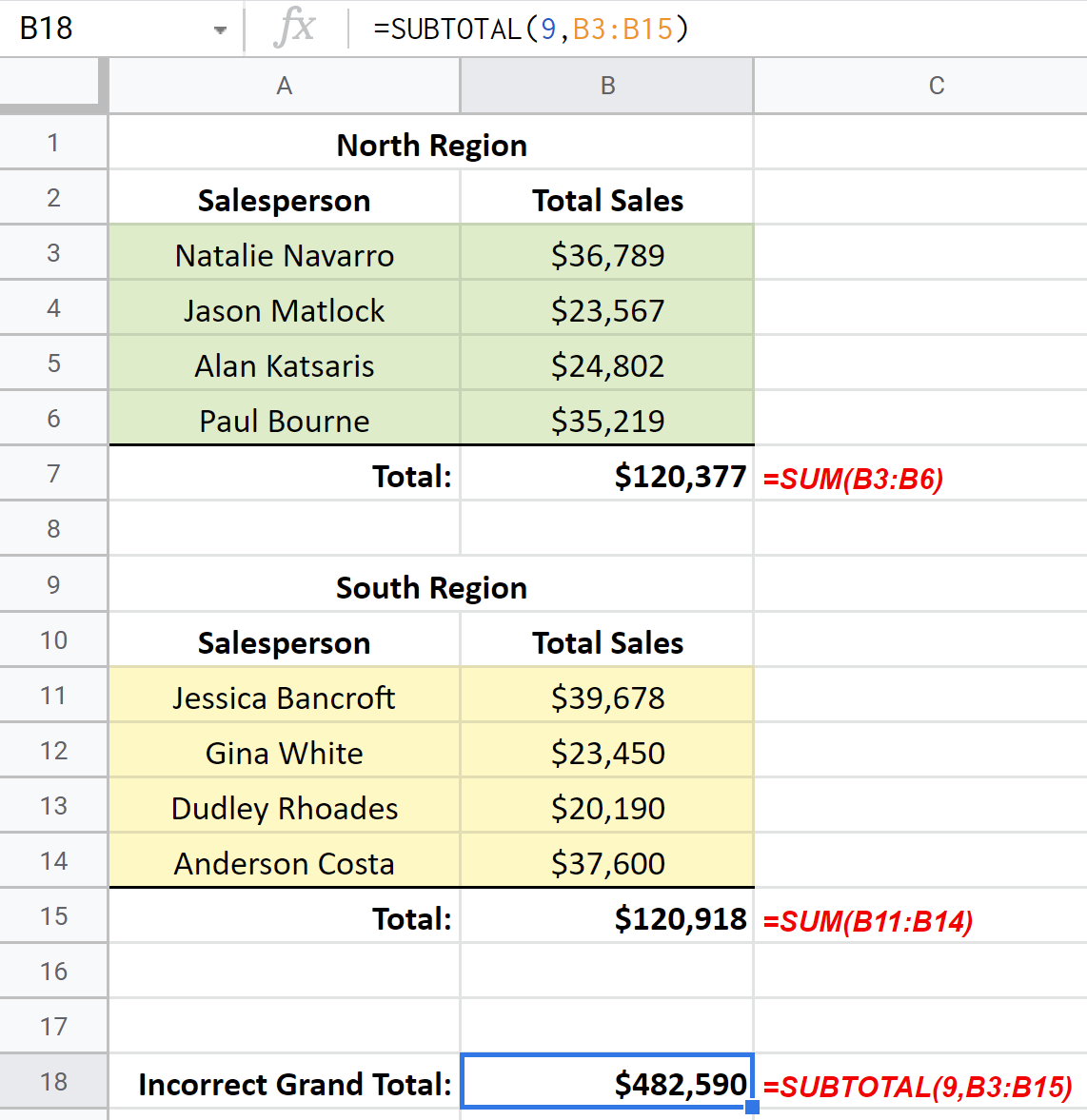Select row 9 header
The image size is (1087, 1120).
pyautogui.click(x=53, y=585)
